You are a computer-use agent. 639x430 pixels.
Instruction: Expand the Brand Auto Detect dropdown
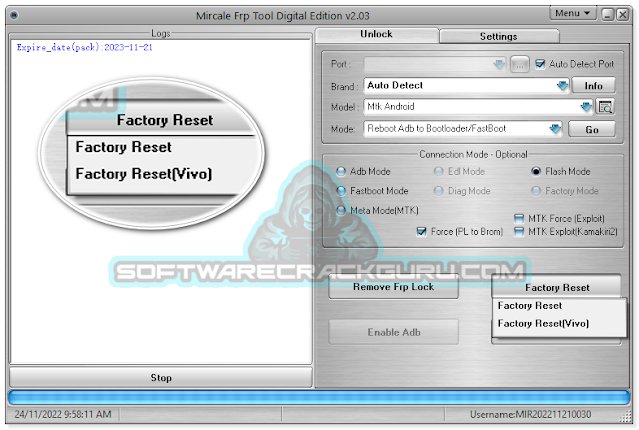click(562, 86)
